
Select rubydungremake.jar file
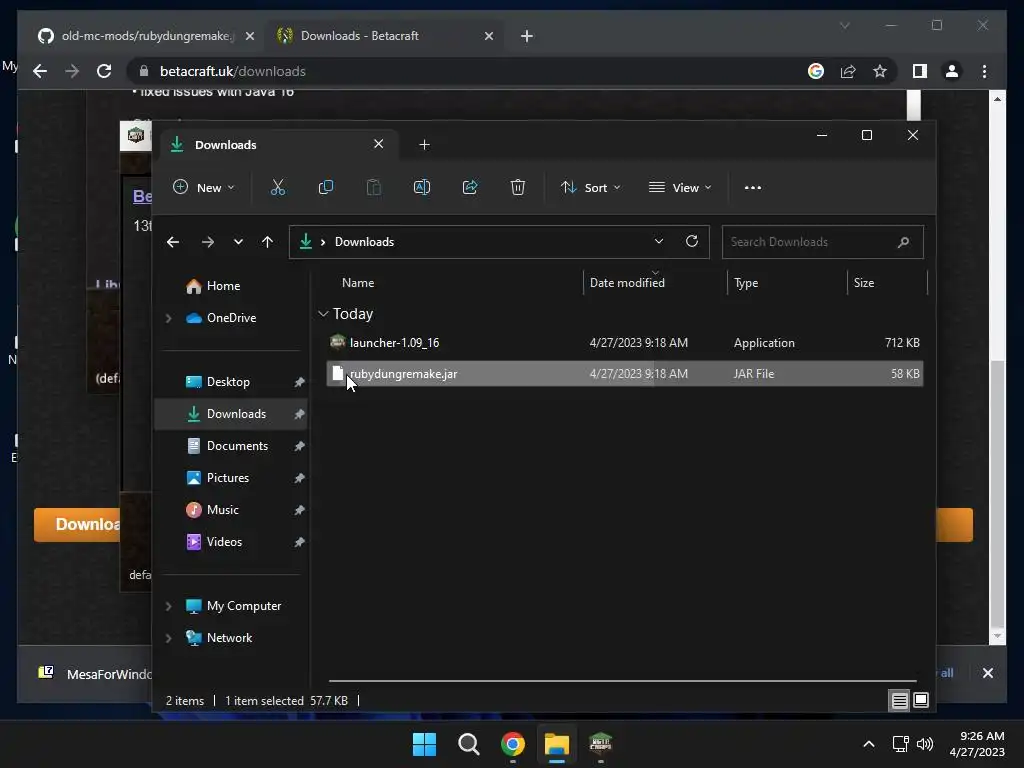[x=624, y=374]
